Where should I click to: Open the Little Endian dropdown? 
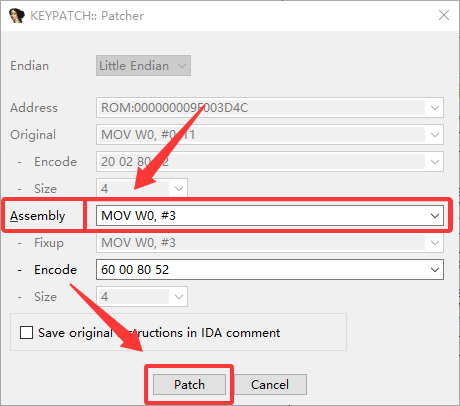coord(143,66)
